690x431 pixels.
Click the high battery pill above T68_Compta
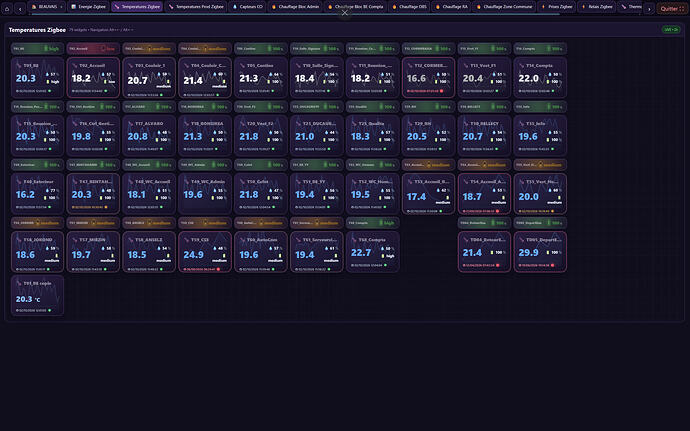[372, 223]
